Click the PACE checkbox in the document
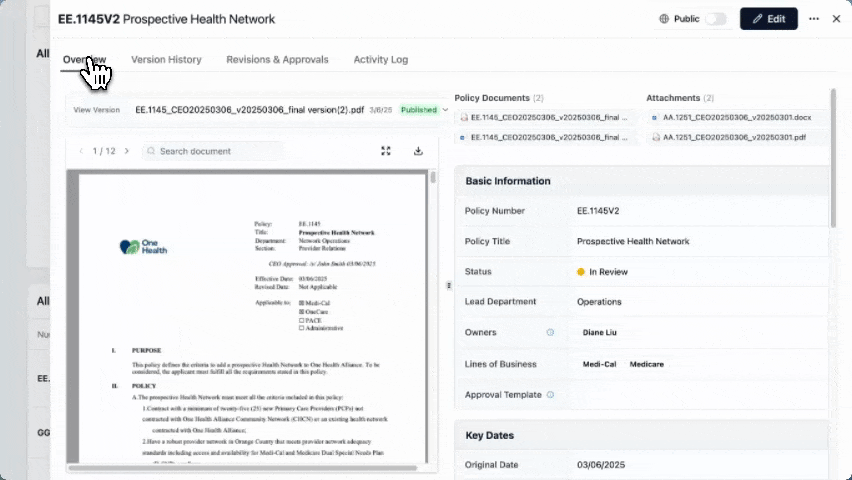This screenshot has width=852, height=480. pos(302,320)
